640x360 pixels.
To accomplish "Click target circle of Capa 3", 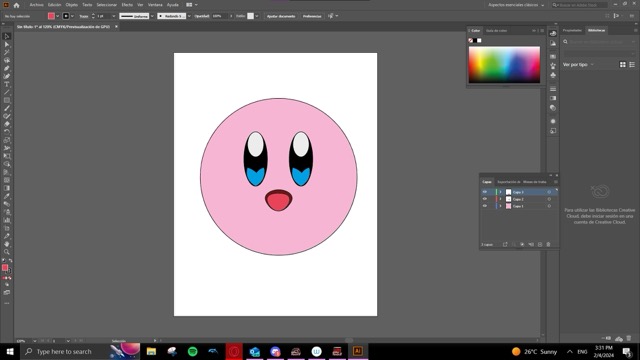I will [x=549, y=192].
